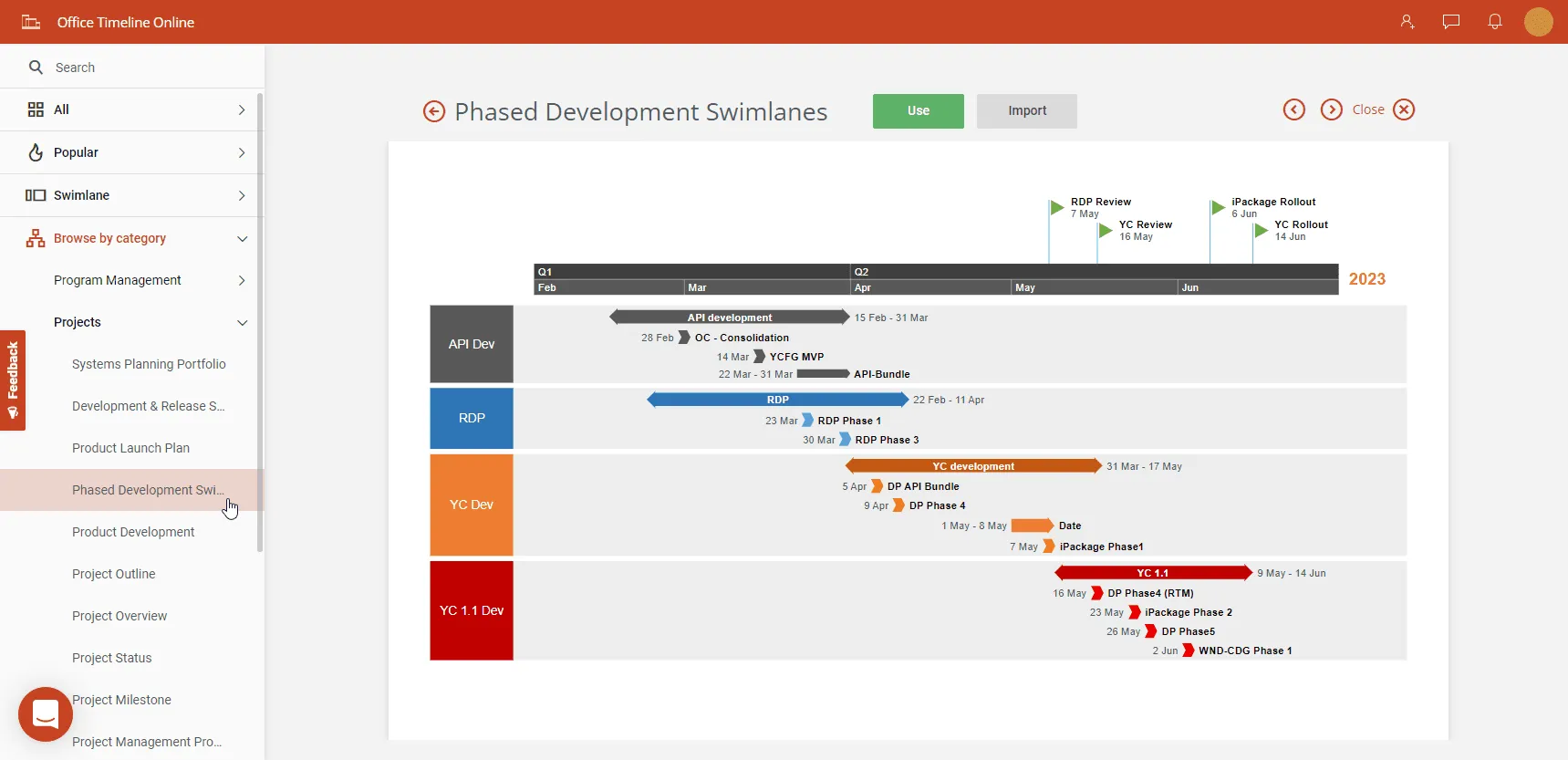The image size is (1568, 760).
Task: Open the Swimlane templates menu
Action: click(132, 195)
